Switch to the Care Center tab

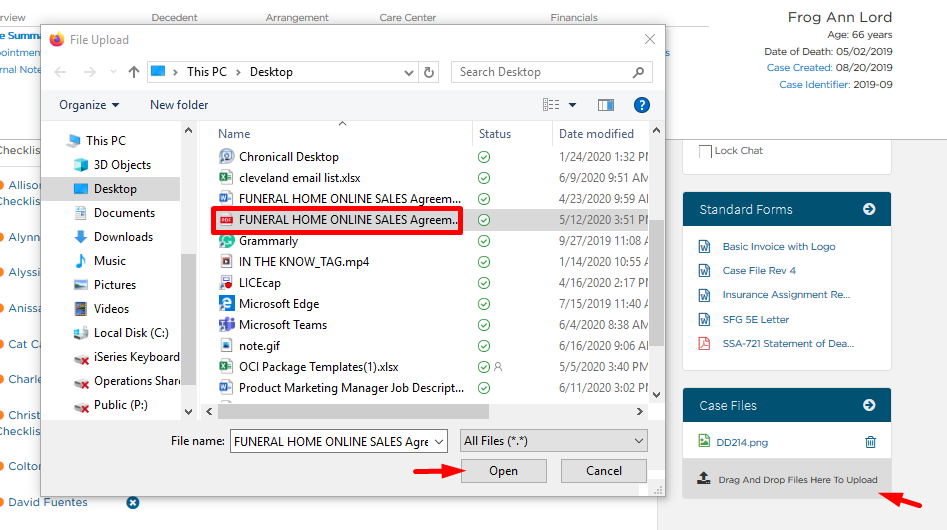[x=408, y=18]
